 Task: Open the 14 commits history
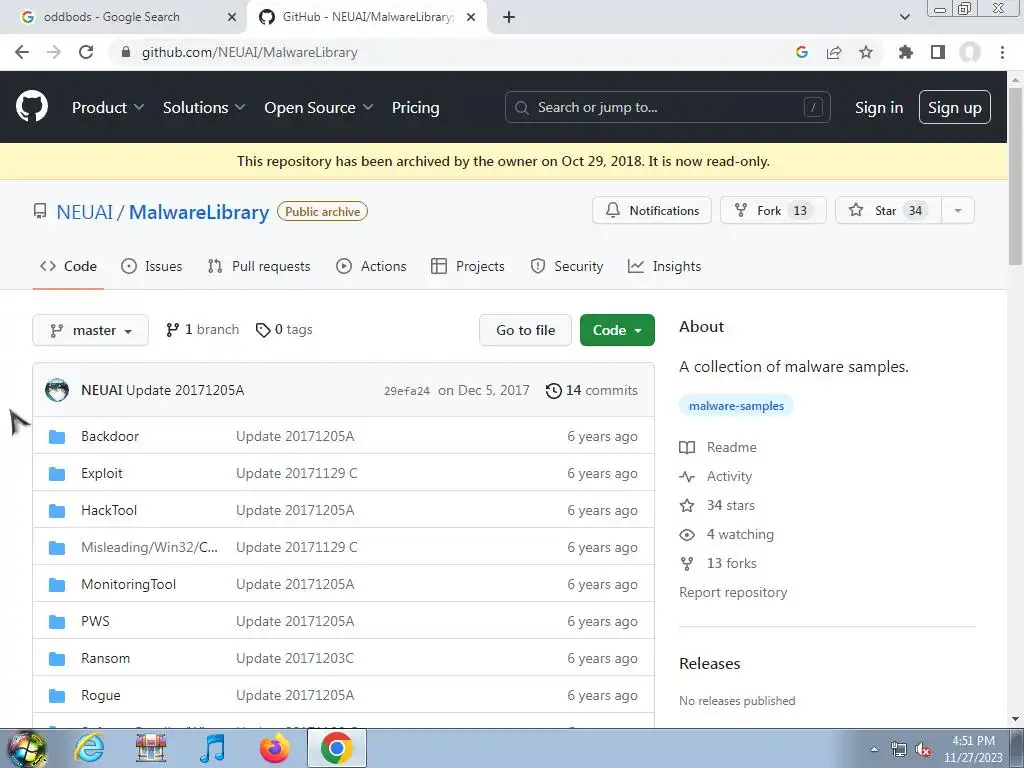pos(592,391)
